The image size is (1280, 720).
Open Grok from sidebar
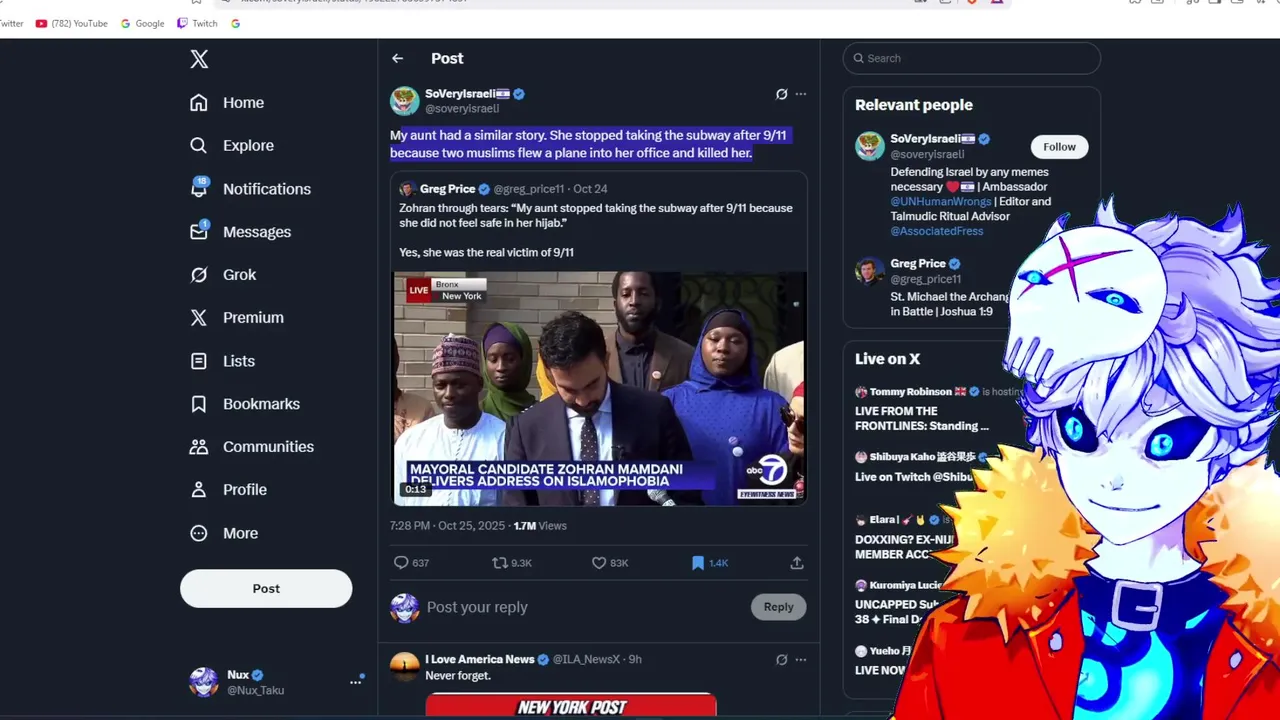pyautogui.click(x=223, y=275)
